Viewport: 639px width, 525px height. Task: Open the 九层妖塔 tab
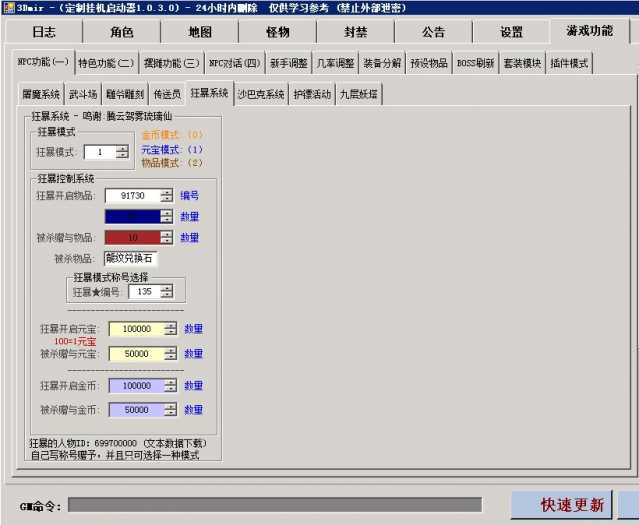[358, 95]
